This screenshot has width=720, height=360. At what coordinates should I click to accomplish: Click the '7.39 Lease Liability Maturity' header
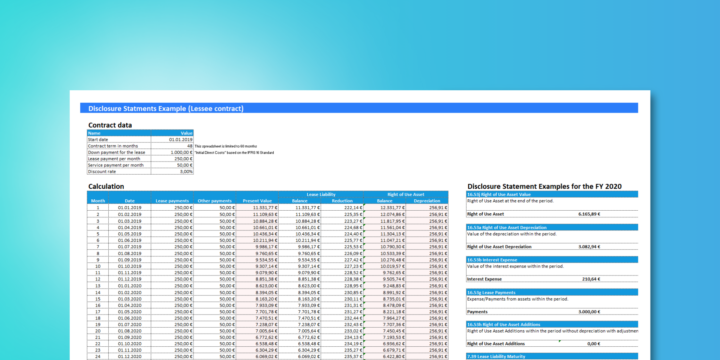click(x=552, y=356)
